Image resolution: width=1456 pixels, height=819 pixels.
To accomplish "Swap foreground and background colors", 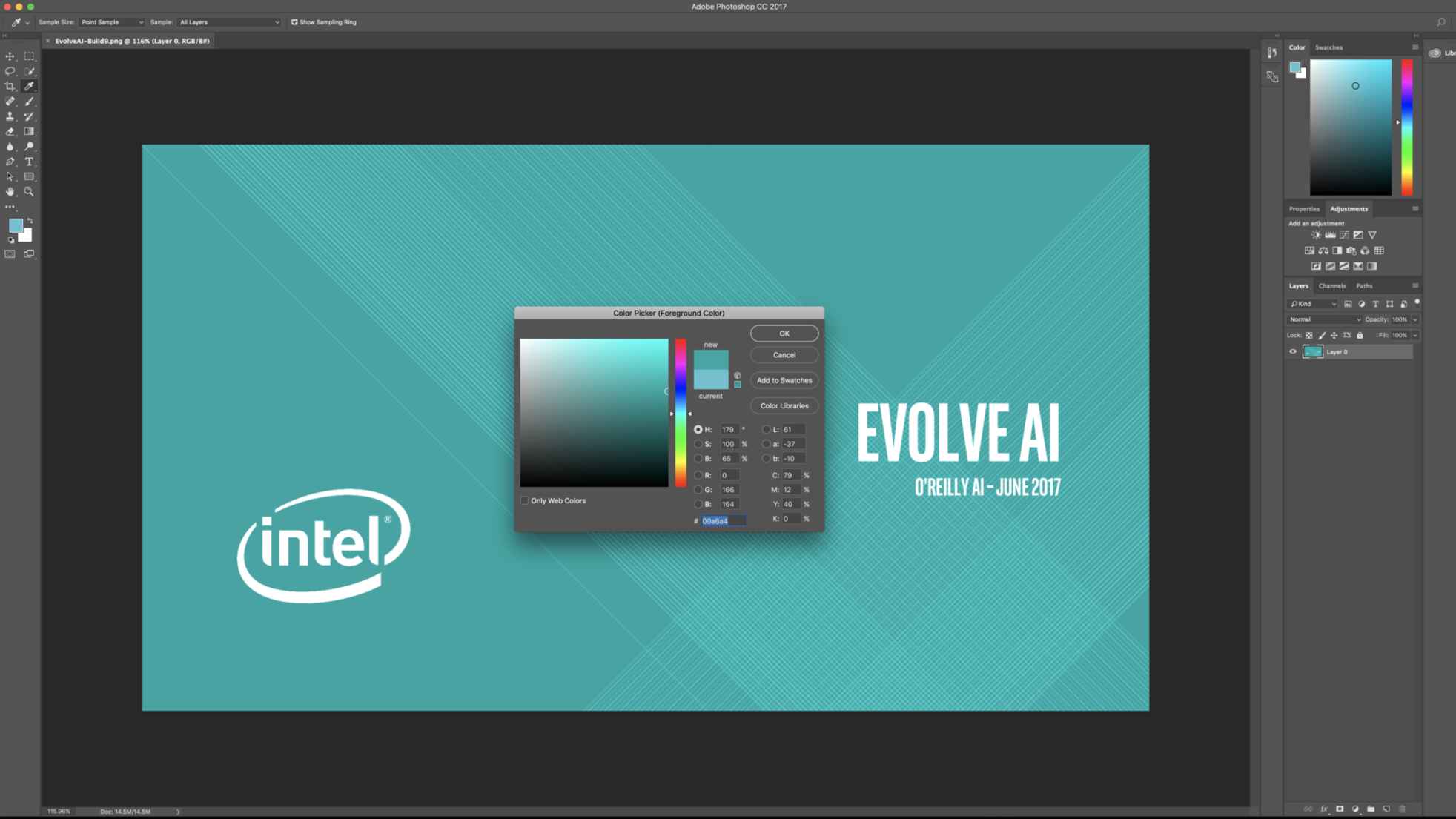I will pos(30,221).
